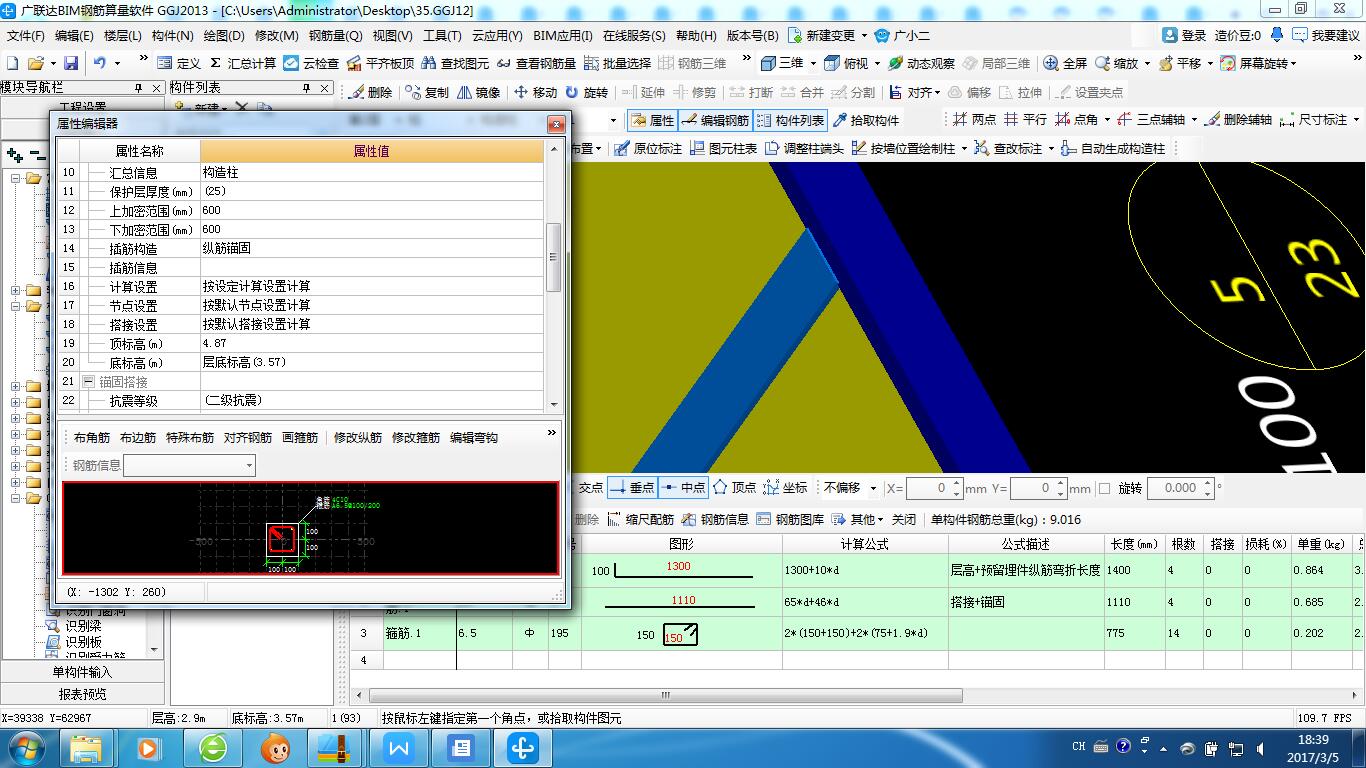Open the 三维 view dropdown arrow
The width and height of the screenshot is (1366, 768).
coord(813,63)
